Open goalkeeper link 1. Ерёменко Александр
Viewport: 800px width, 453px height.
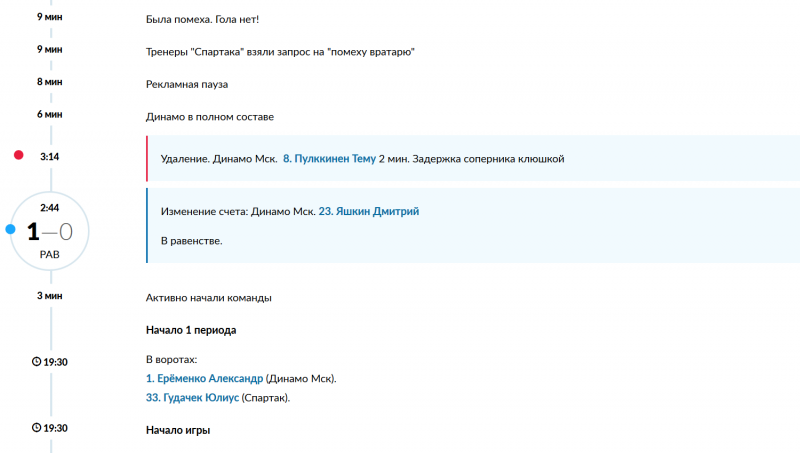[204, 379]
